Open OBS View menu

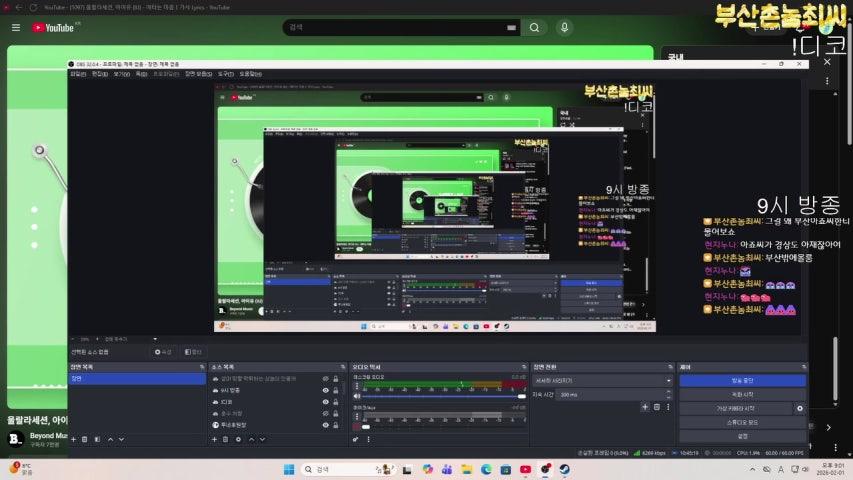tap(121, 74)
